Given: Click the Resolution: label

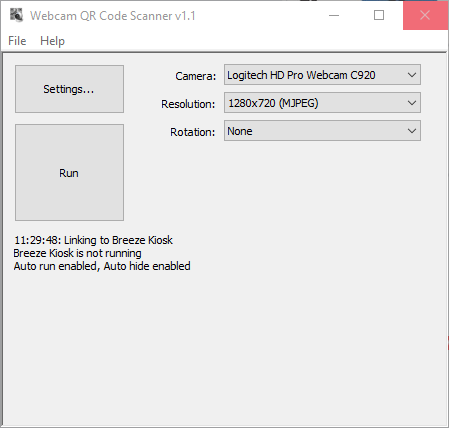Looking at the screenshot, I should pyautogui.click(x=188, y=104).
